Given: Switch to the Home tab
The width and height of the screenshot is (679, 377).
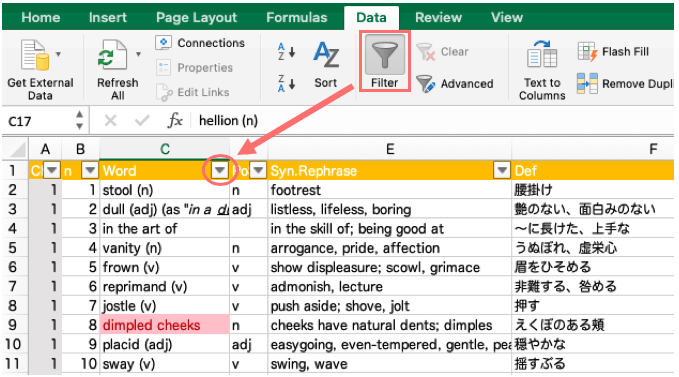Looking at the screenshot, I should point(41,18).
